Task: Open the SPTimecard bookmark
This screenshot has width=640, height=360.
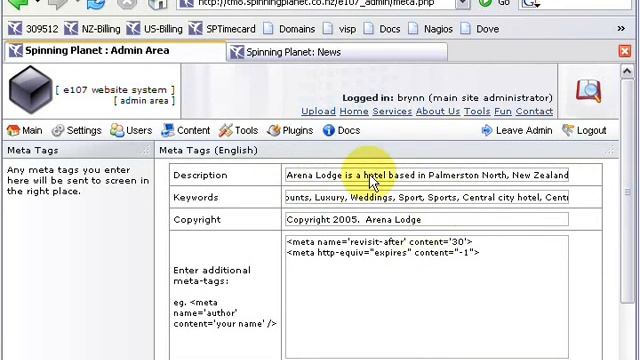Action: pos(222,29)
